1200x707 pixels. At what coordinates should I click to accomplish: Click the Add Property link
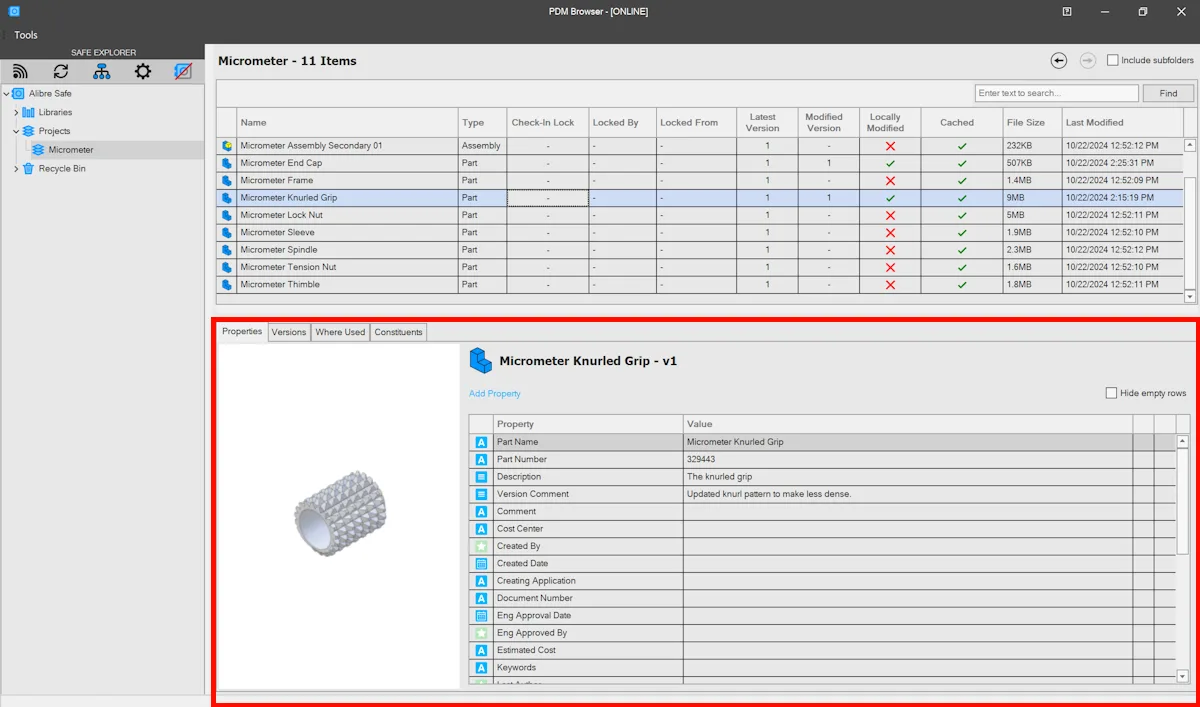click(x=495, y=394)
